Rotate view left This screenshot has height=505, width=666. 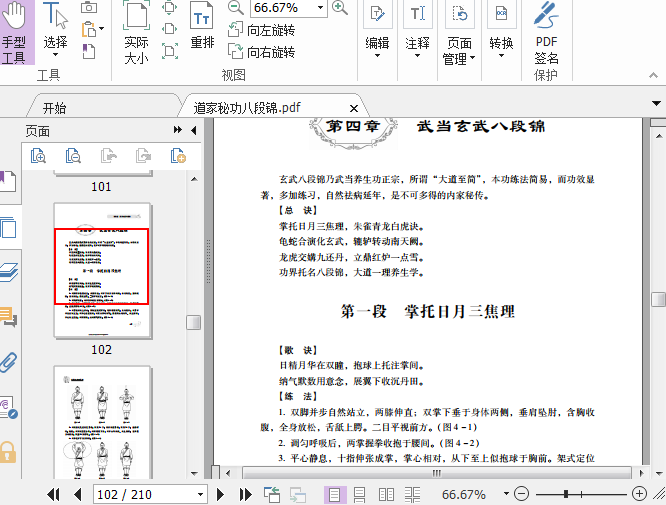(261, 30)
